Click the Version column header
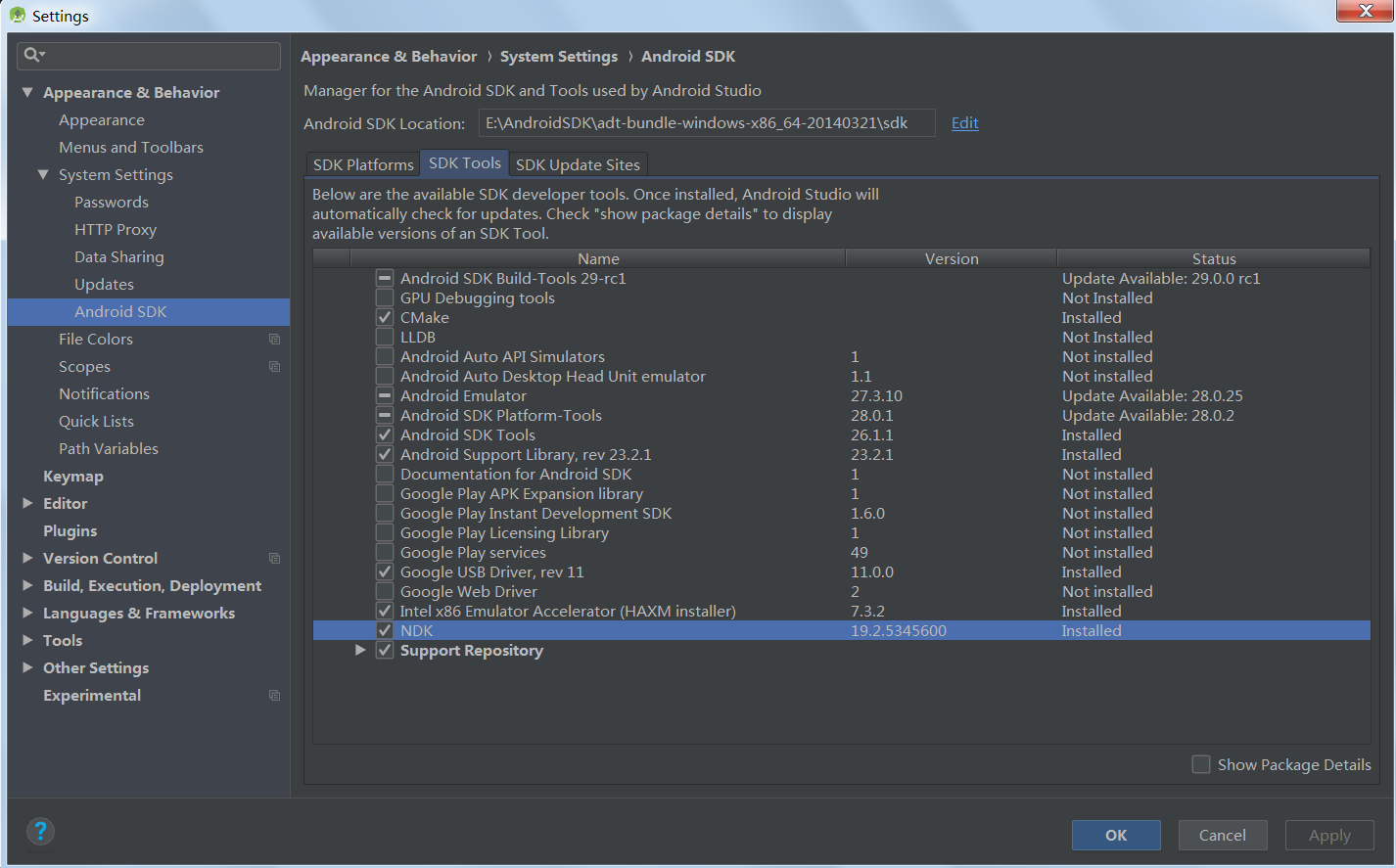 coord(952,258)
